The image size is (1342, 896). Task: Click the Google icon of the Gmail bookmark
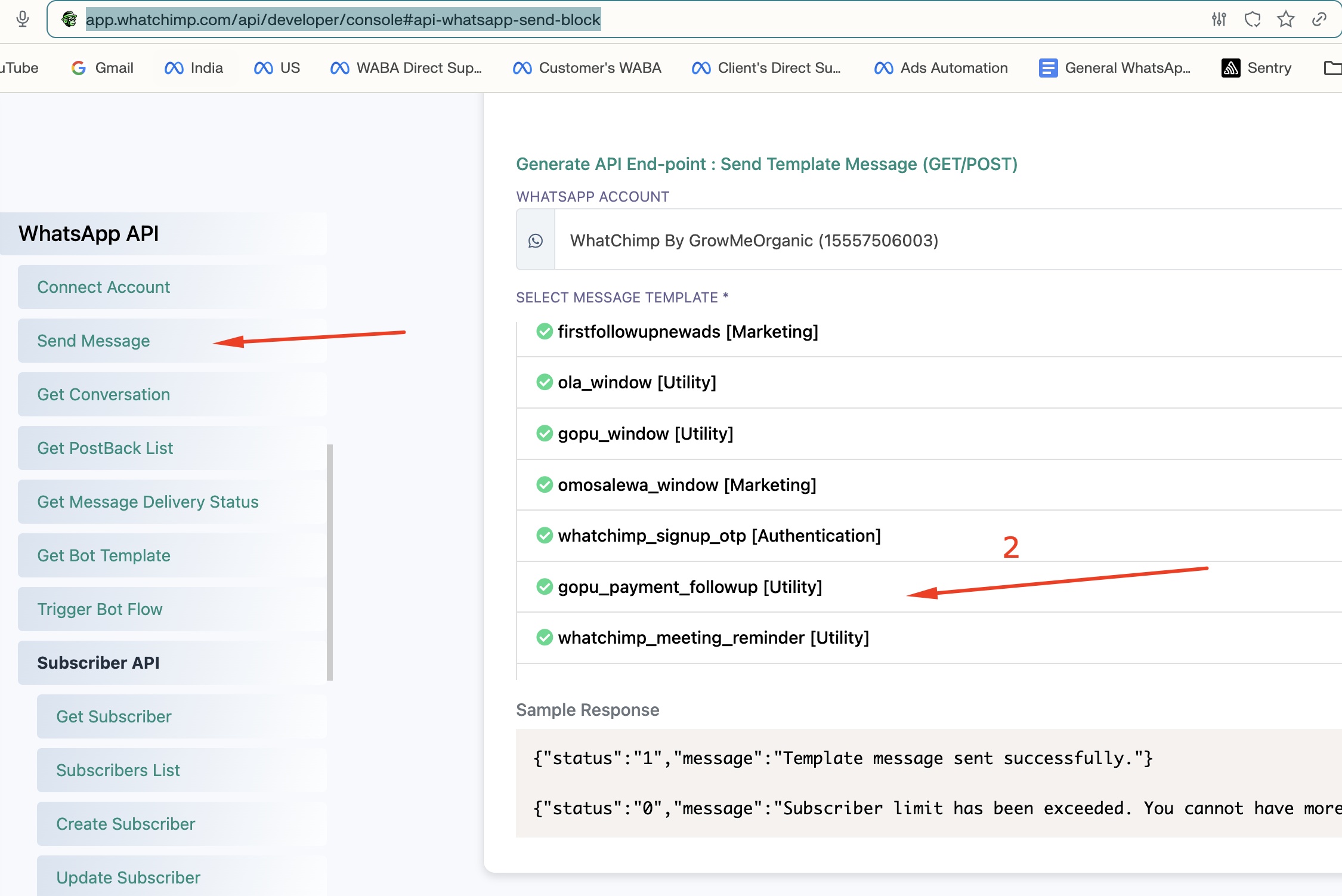click(x=78, y=68)
